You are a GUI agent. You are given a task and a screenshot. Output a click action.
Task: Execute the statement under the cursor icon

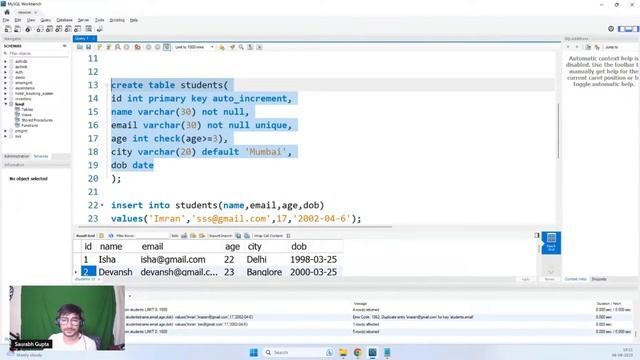pyautogui.click(x=109, y=47)
